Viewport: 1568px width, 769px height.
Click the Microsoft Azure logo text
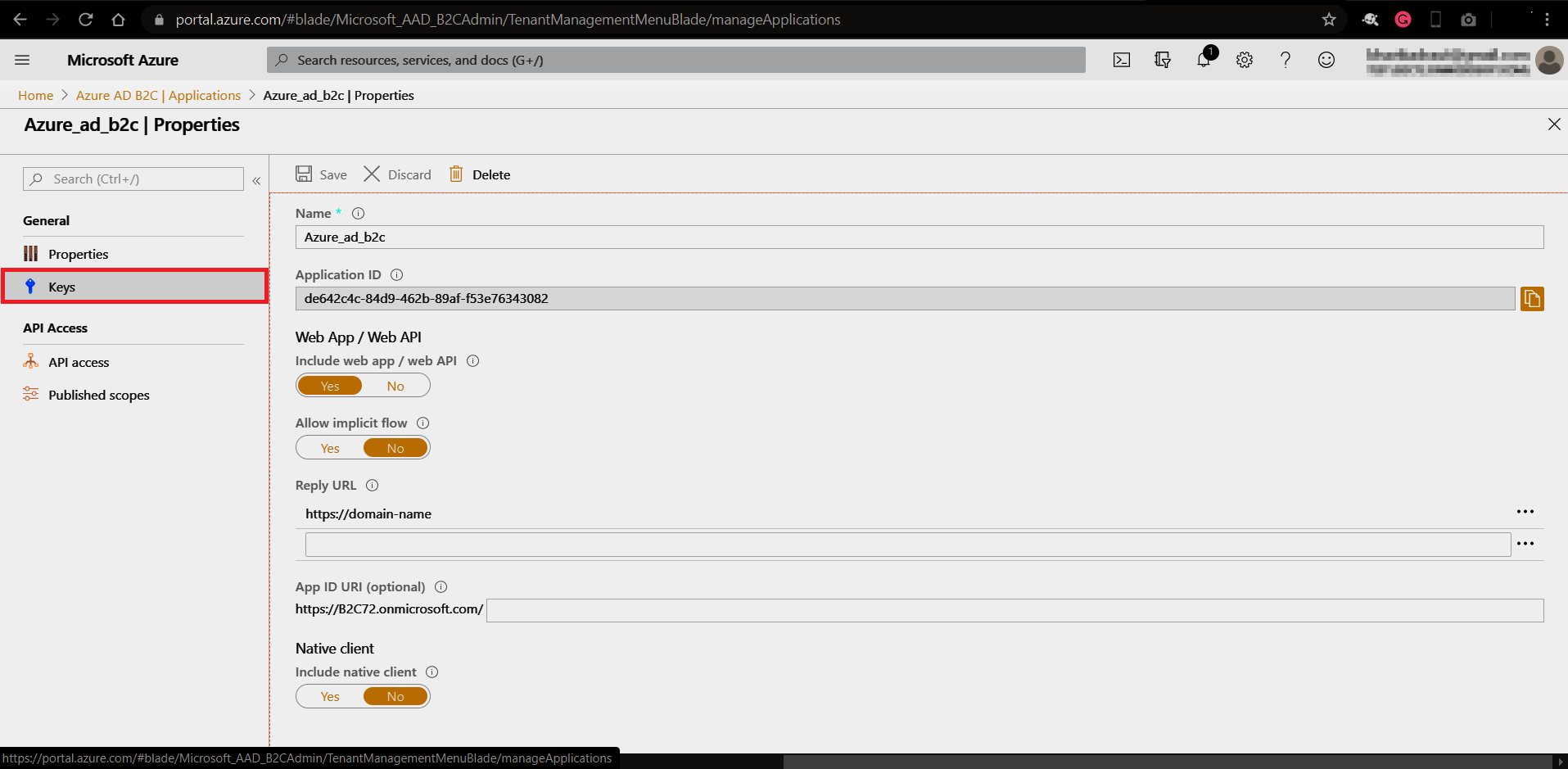pyautogui.click(x=123, y=60)
